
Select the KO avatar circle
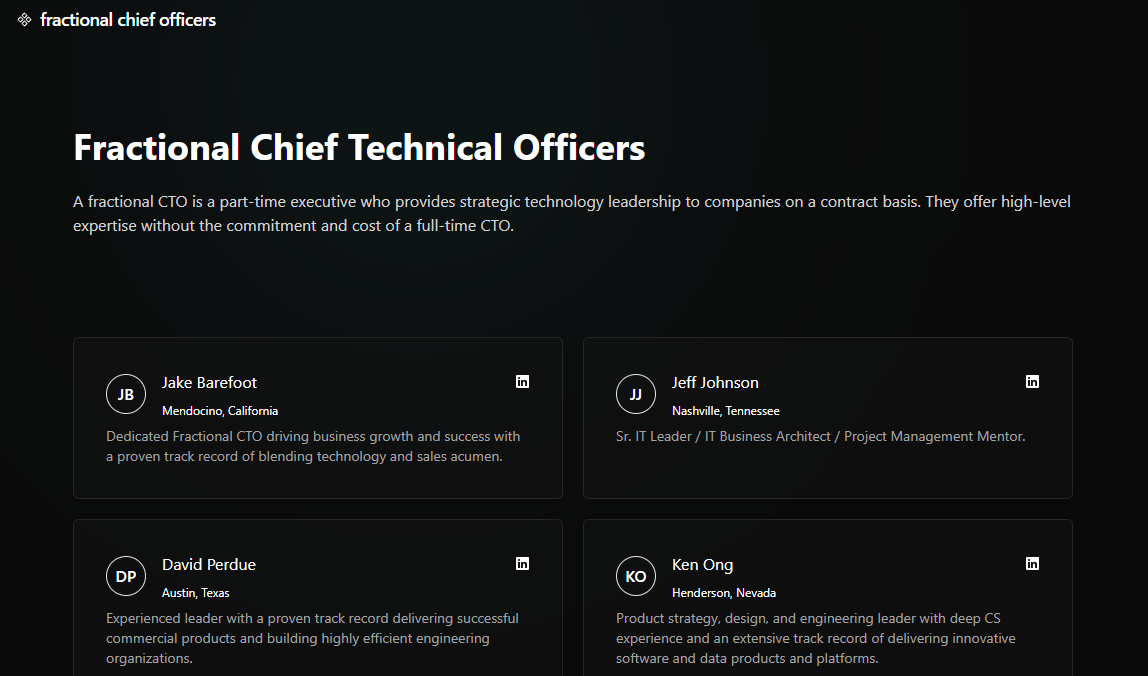[x=636, y=576]
